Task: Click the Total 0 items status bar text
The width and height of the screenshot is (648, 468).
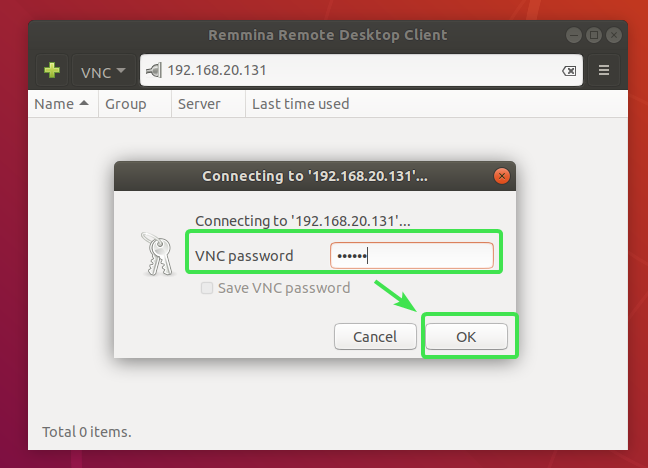Action: tap(87, 432)
